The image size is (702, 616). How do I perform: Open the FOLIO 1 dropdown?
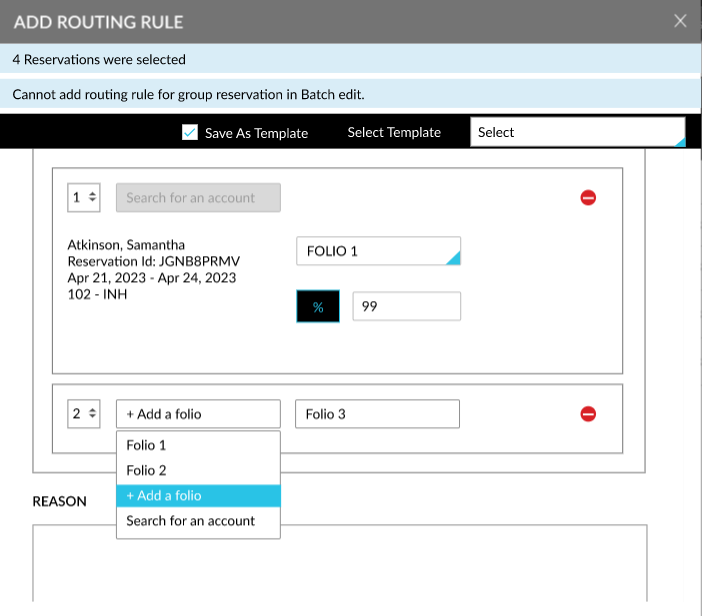tap(378, 251)
